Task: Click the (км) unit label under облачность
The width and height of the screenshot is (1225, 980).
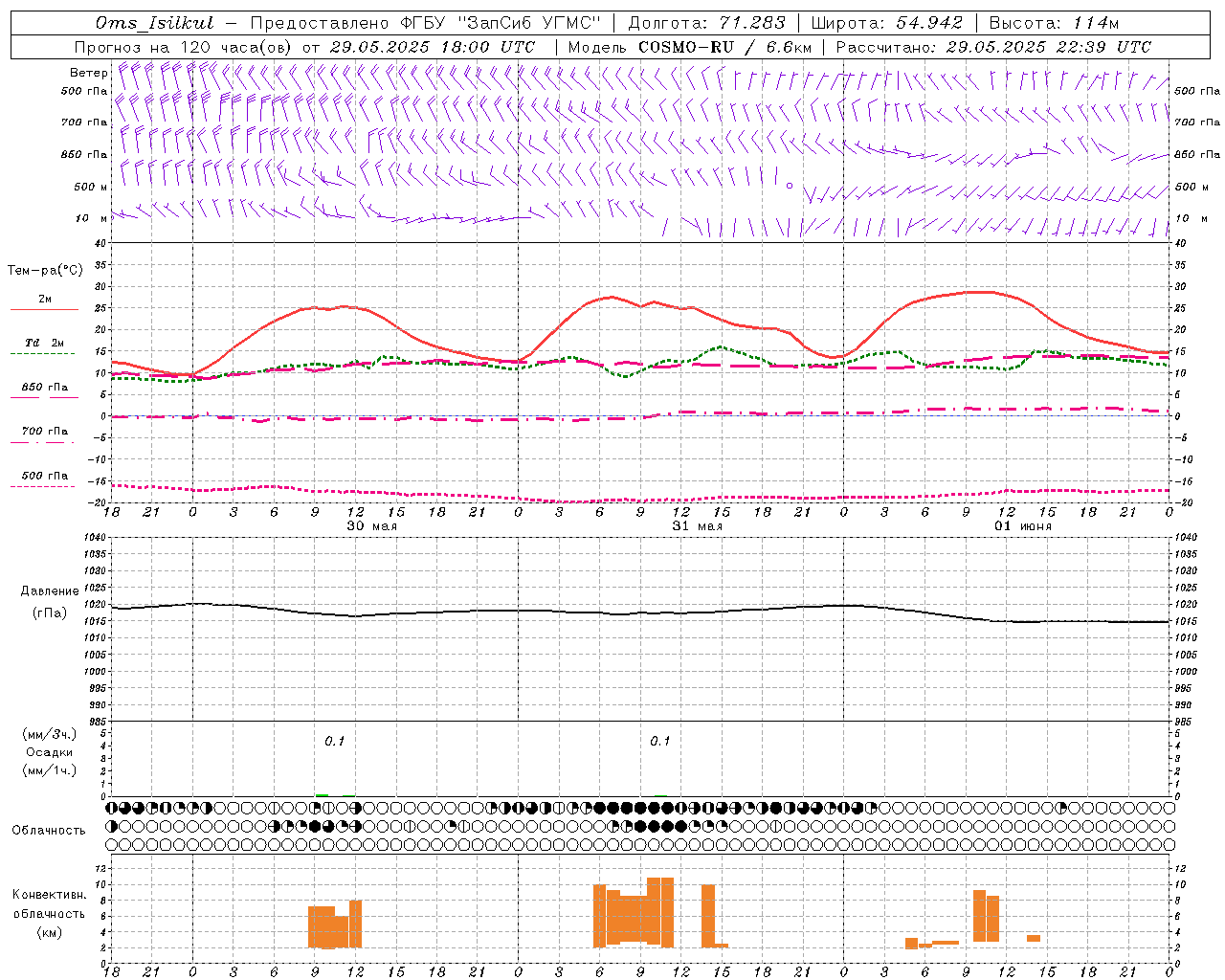Action: [50, 932]
